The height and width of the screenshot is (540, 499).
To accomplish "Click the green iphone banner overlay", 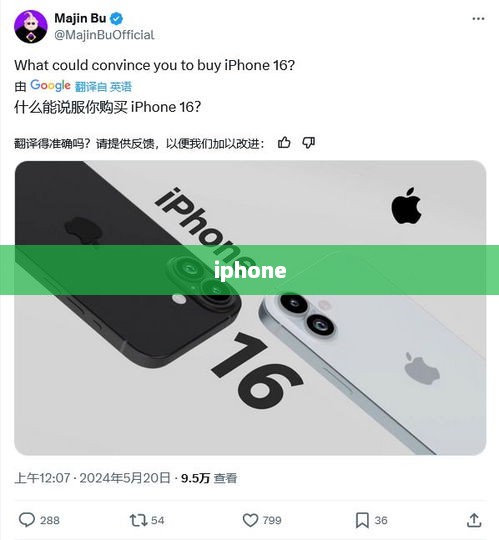I will tap(249, 270).
